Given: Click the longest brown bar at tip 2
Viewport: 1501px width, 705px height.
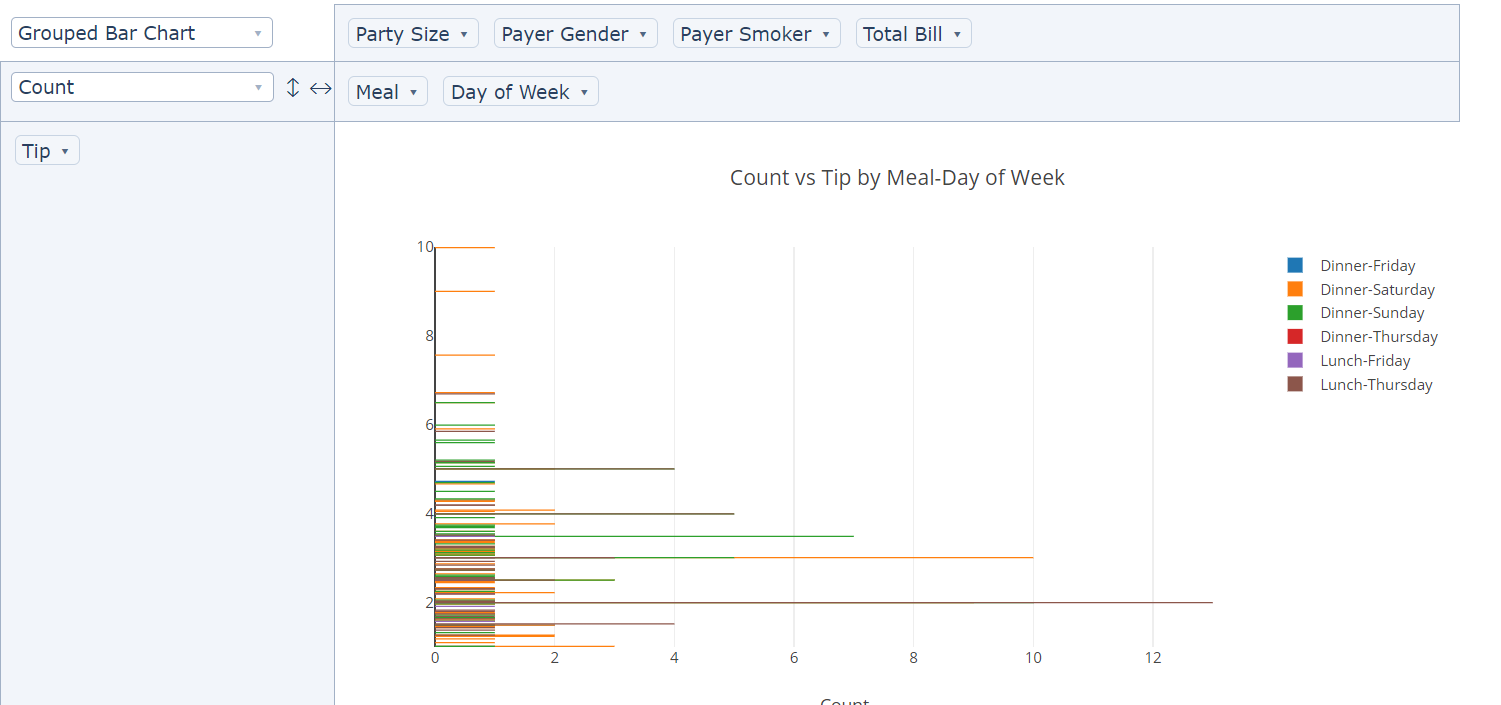Looking at the screenshot, I should pos(1100,602).
